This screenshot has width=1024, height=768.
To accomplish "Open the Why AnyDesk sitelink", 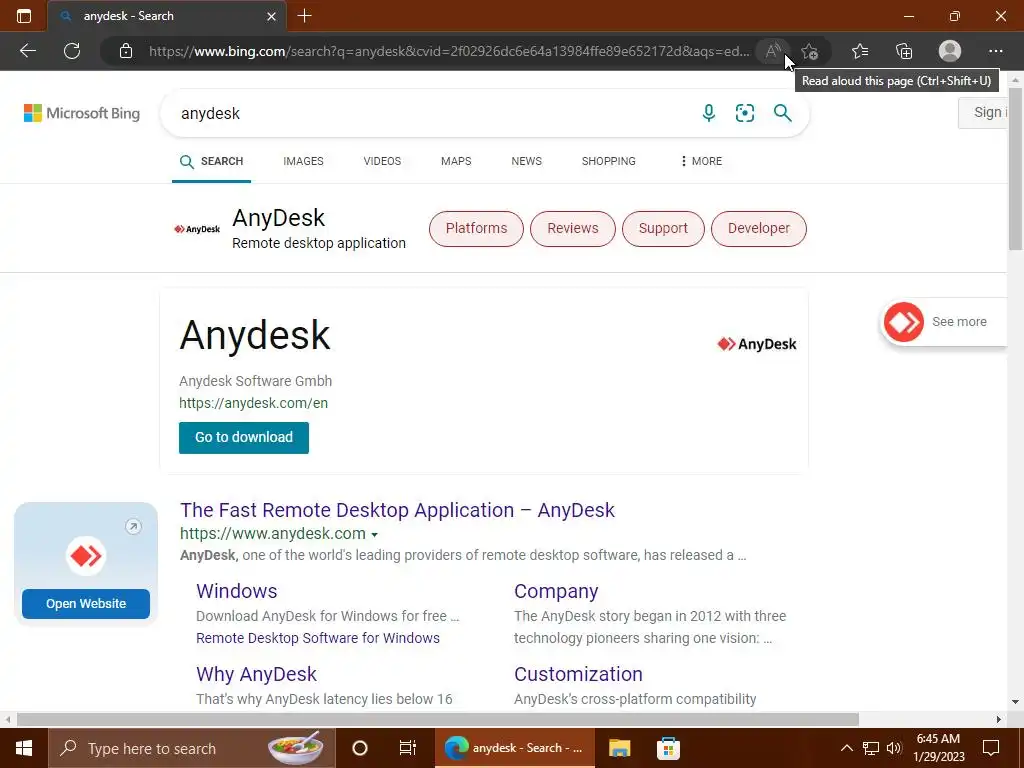I will click(x=256, y=674).
